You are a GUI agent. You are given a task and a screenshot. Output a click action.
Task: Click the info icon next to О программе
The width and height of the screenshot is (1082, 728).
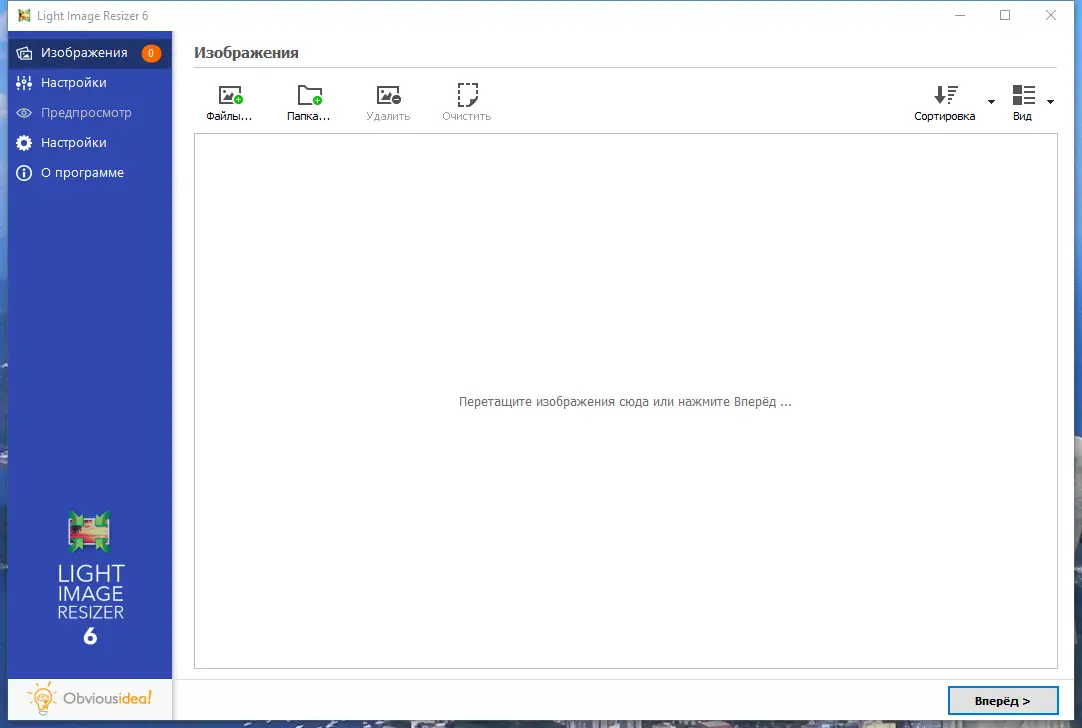pos(22,172)
